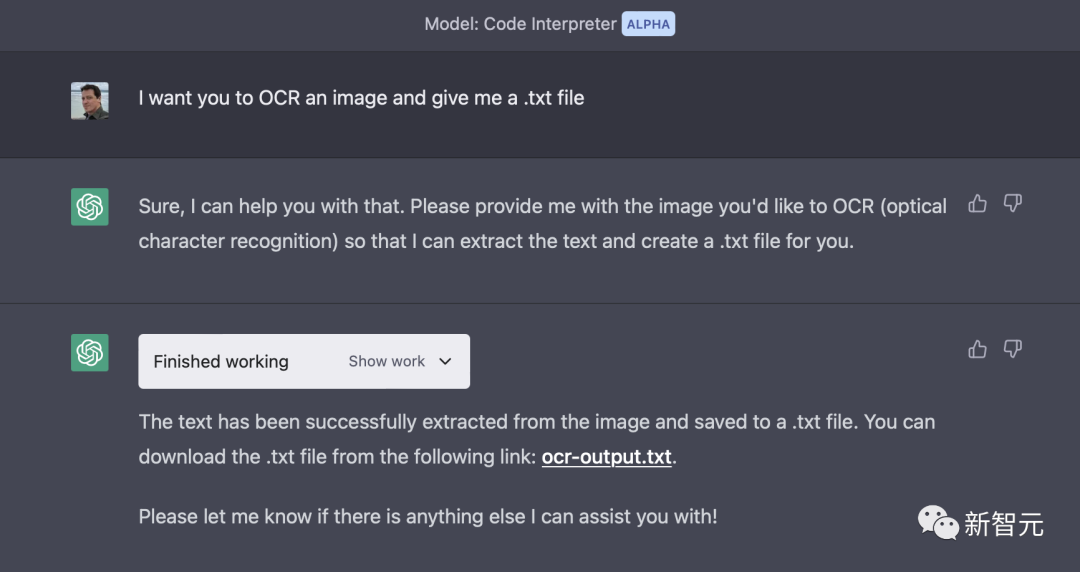Download the ocr-output.txt file link
This screenshot has height=572, width=1080.
tap(606, 457)
